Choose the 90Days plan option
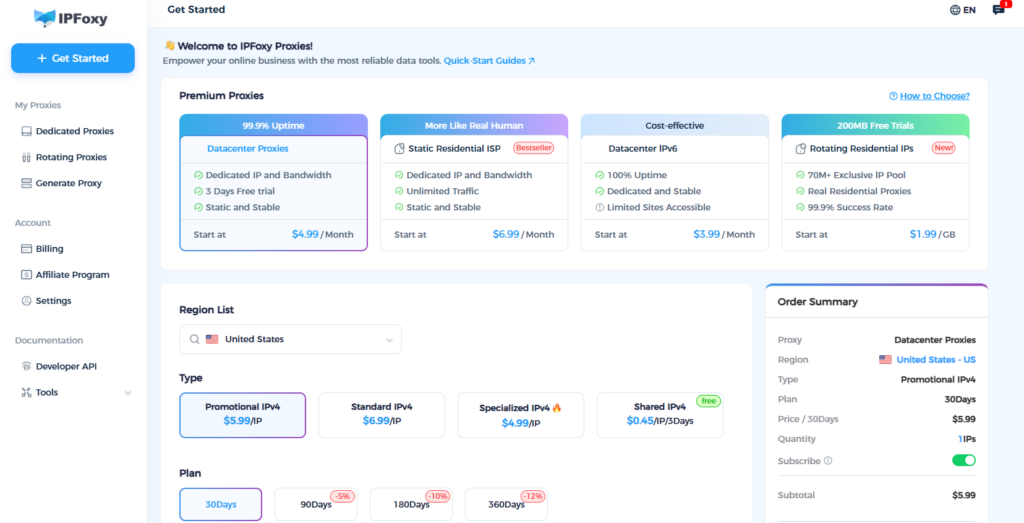This screenshot has height=523, width=1024. click(316, 504)
